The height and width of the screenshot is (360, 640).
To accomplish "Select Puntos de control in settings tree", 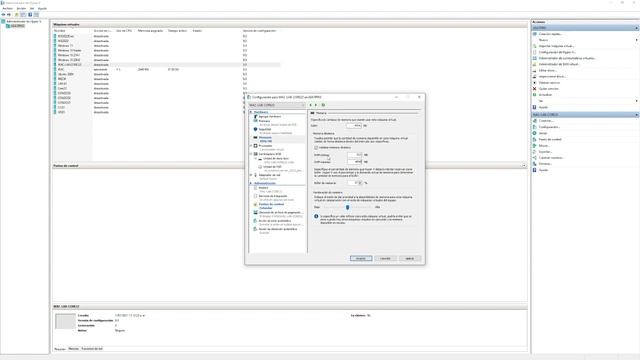I will 271,204.
